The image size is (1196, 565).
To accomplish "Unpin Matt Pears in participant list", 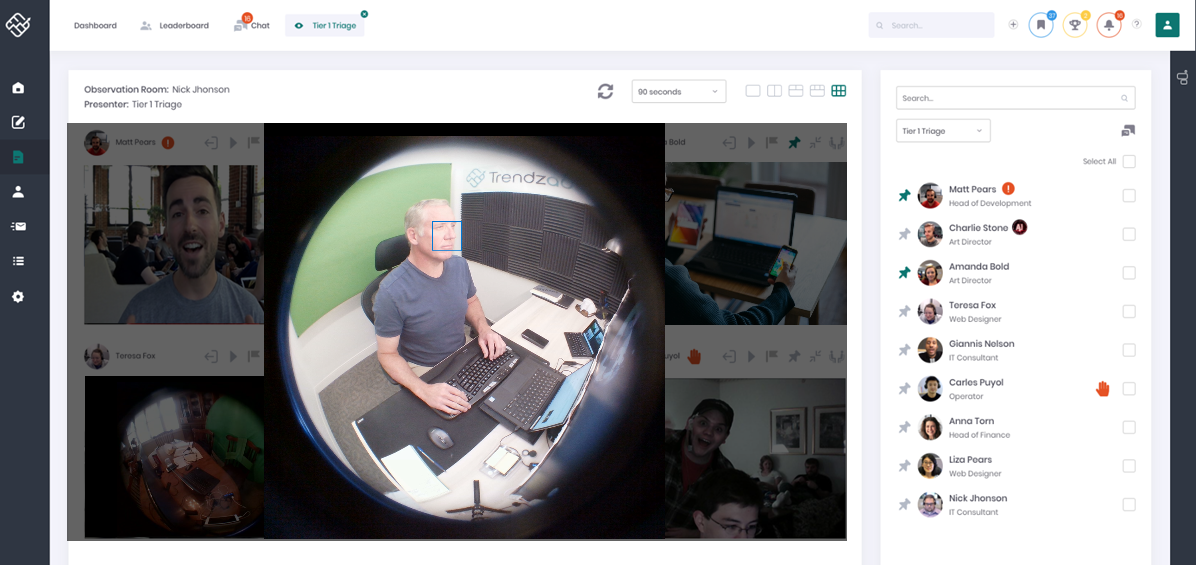I will pyautogui.click(x=904, y=196).
